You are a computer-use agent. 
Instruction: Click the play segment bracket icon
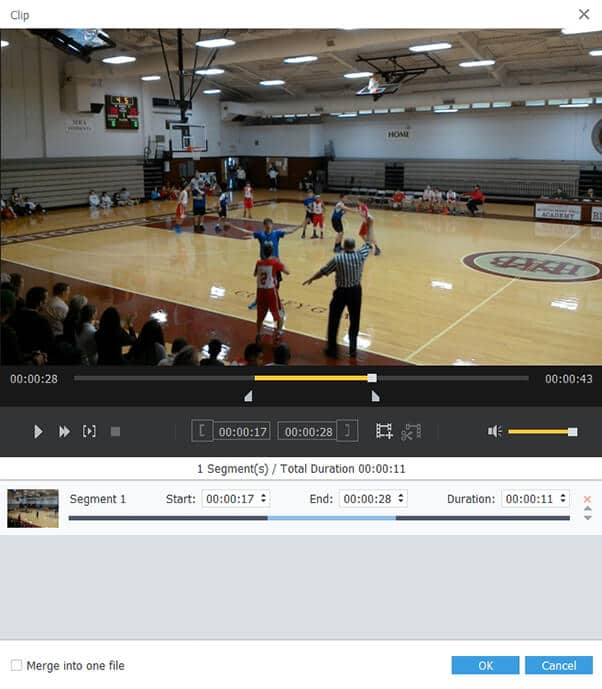click(x=89, y=431)
